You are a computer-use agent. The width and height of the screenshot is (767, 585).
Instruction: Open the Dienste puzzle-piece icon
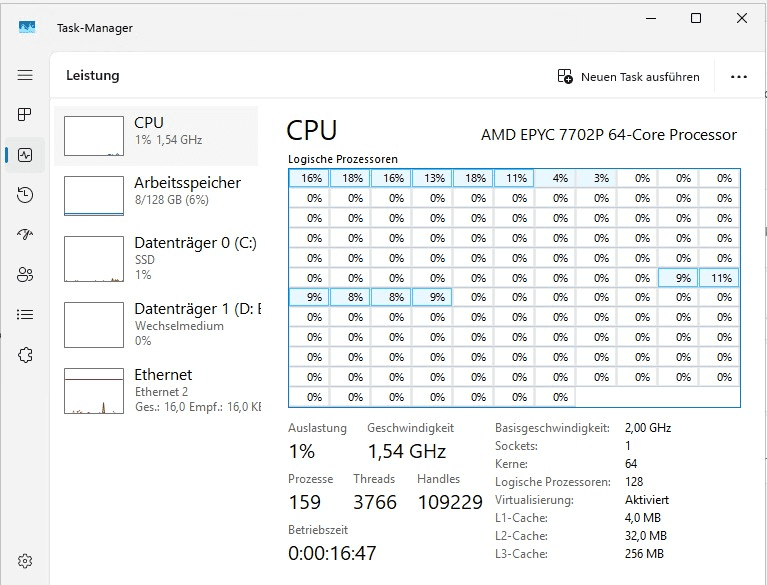tap(25, 355)
